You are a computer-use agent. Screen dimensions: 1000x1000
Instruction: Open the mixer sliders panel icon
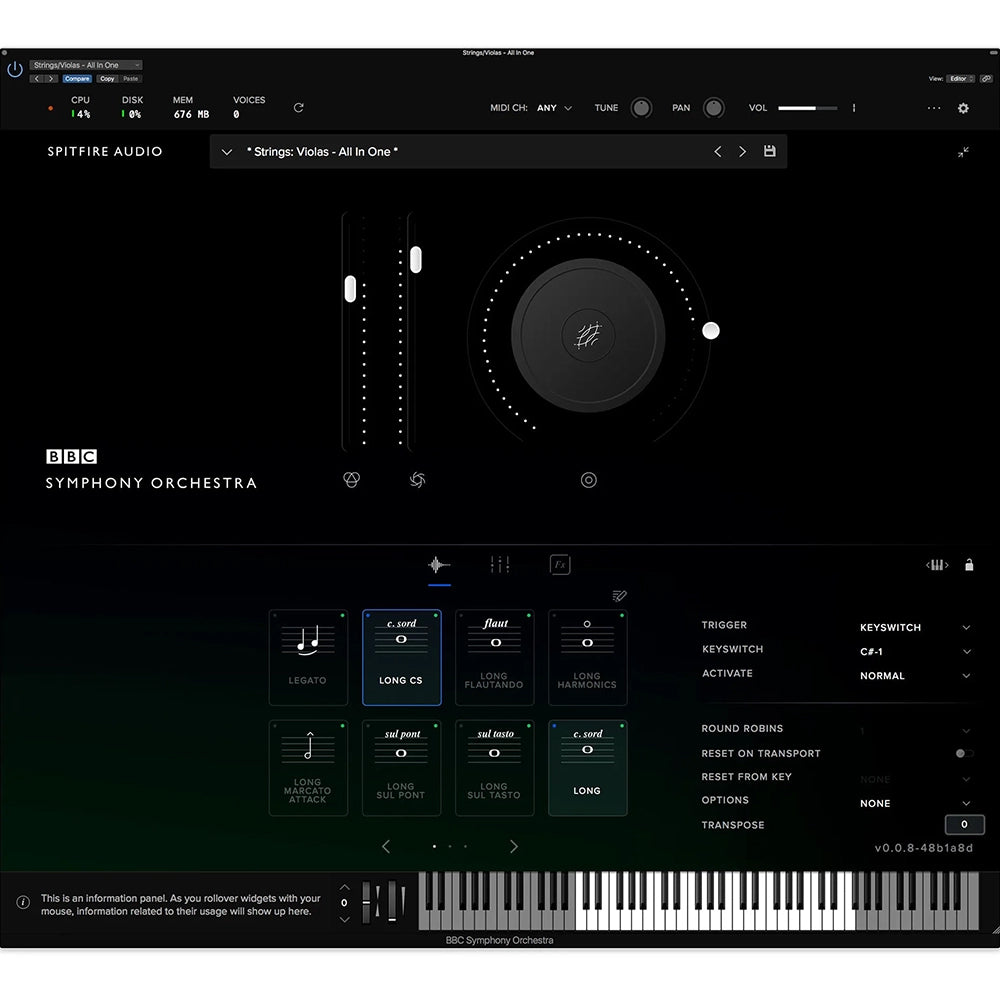click(x=499, y=563)
